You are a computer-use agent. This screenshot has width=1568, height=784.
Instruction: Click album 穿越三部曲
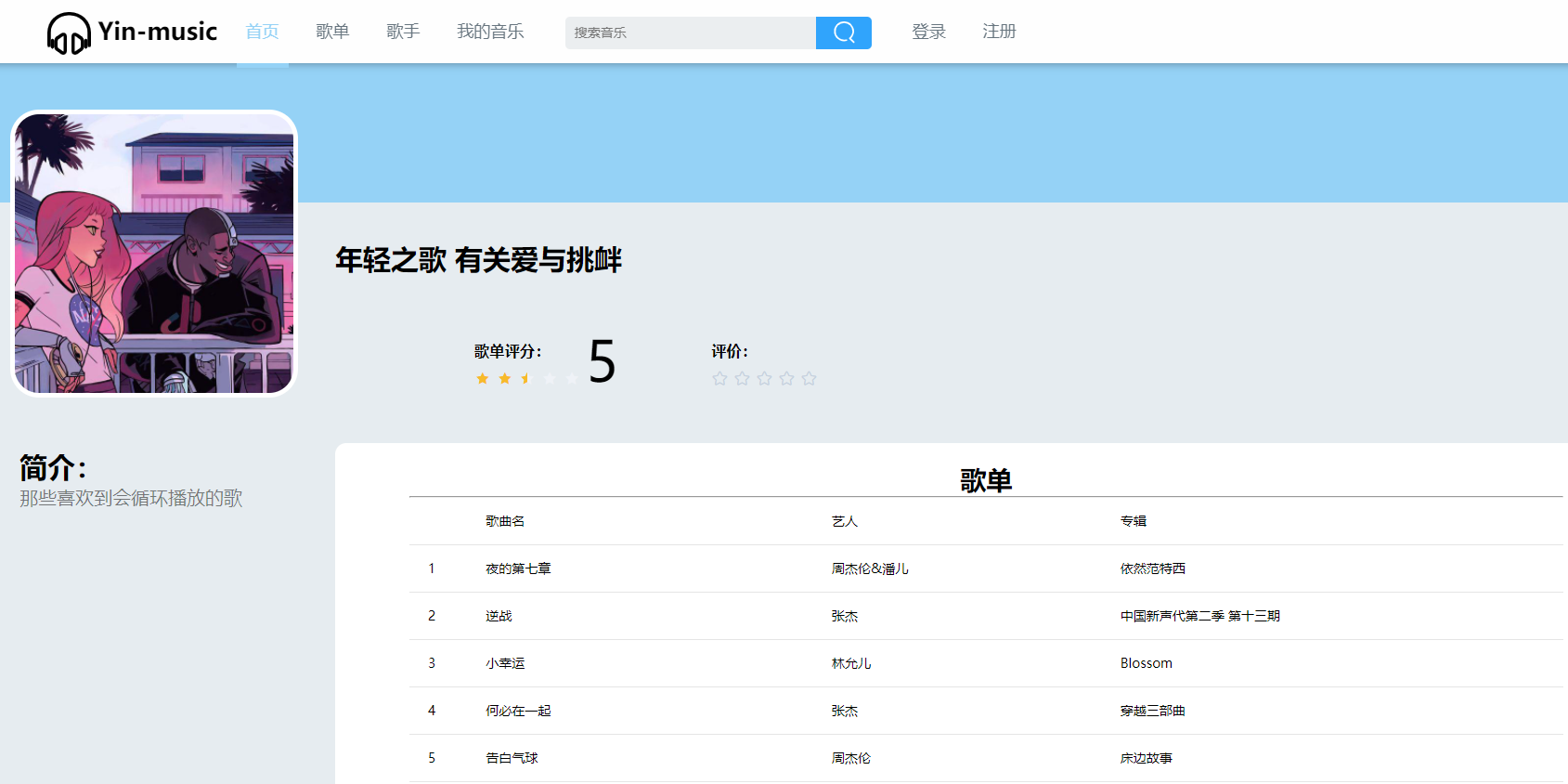(1153, 711)
